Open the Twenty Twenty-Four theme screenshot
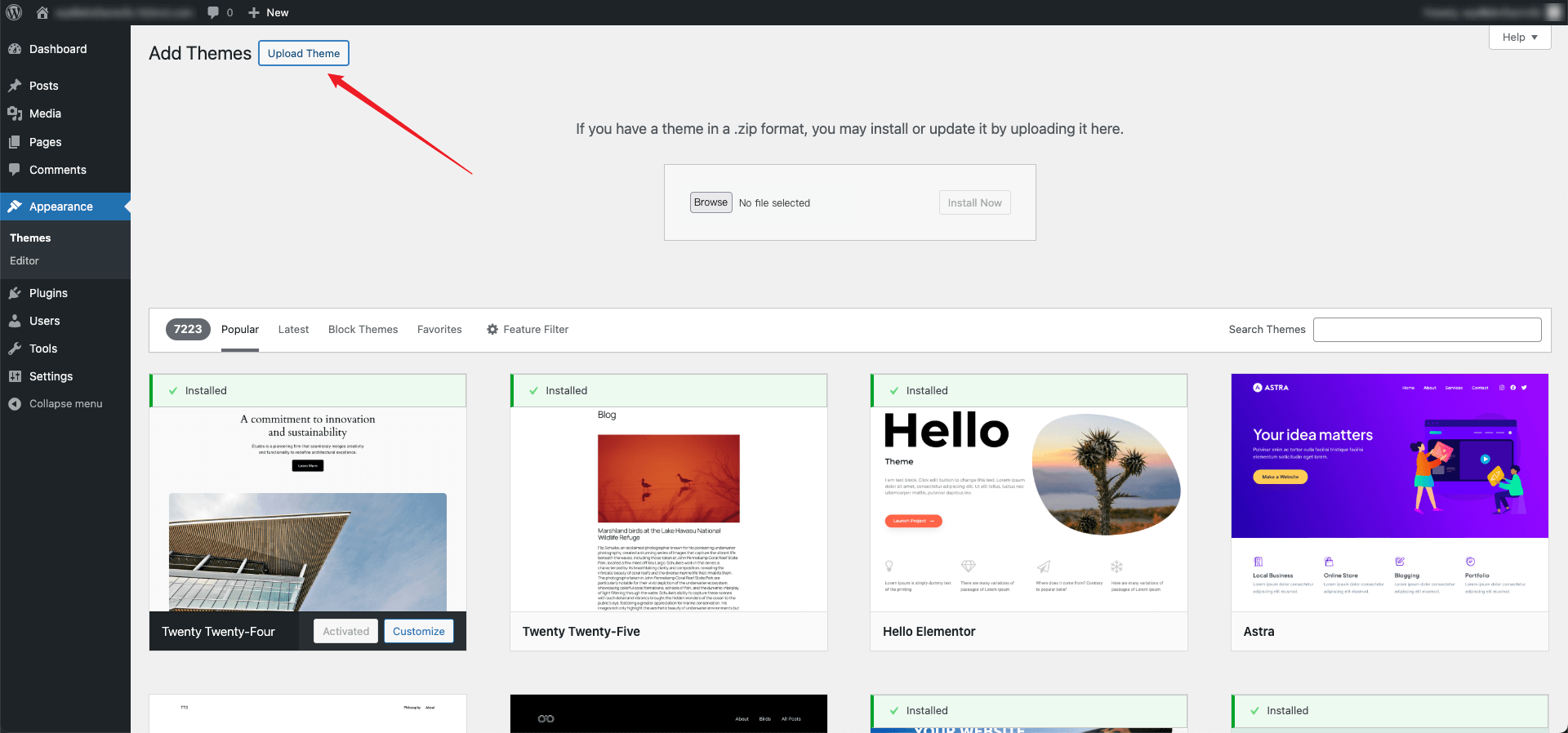Screen dimensions: 1568x733 point(308,509)
